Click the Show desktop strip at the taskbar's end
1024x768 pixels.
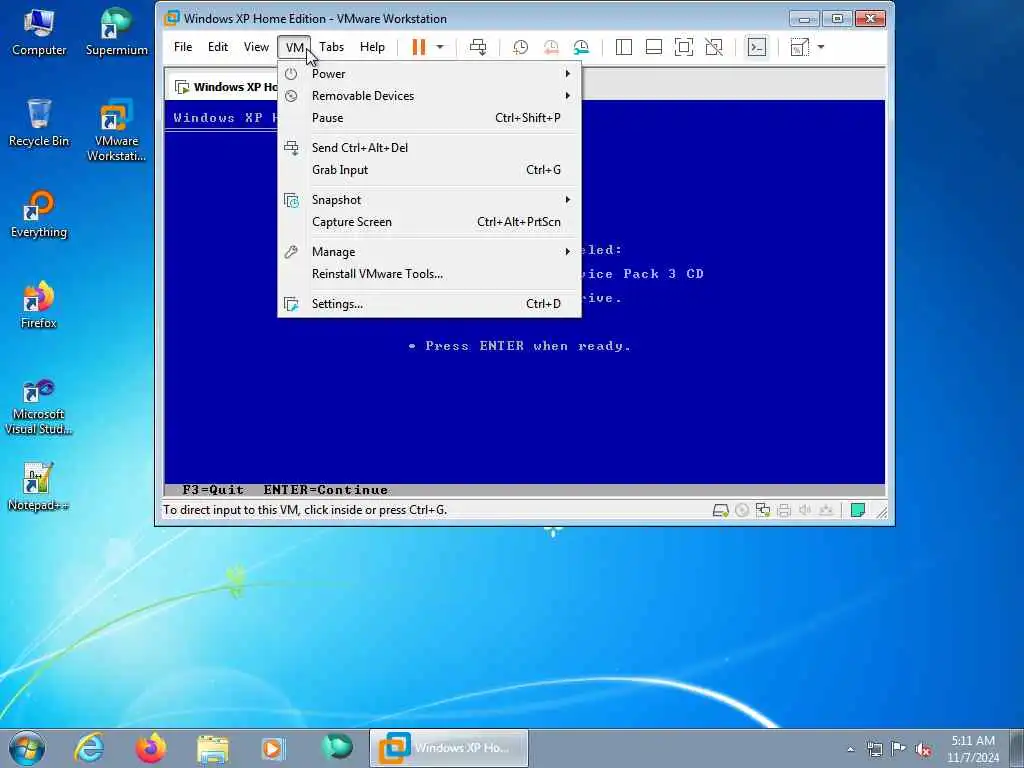click(x=1017, y=748)
